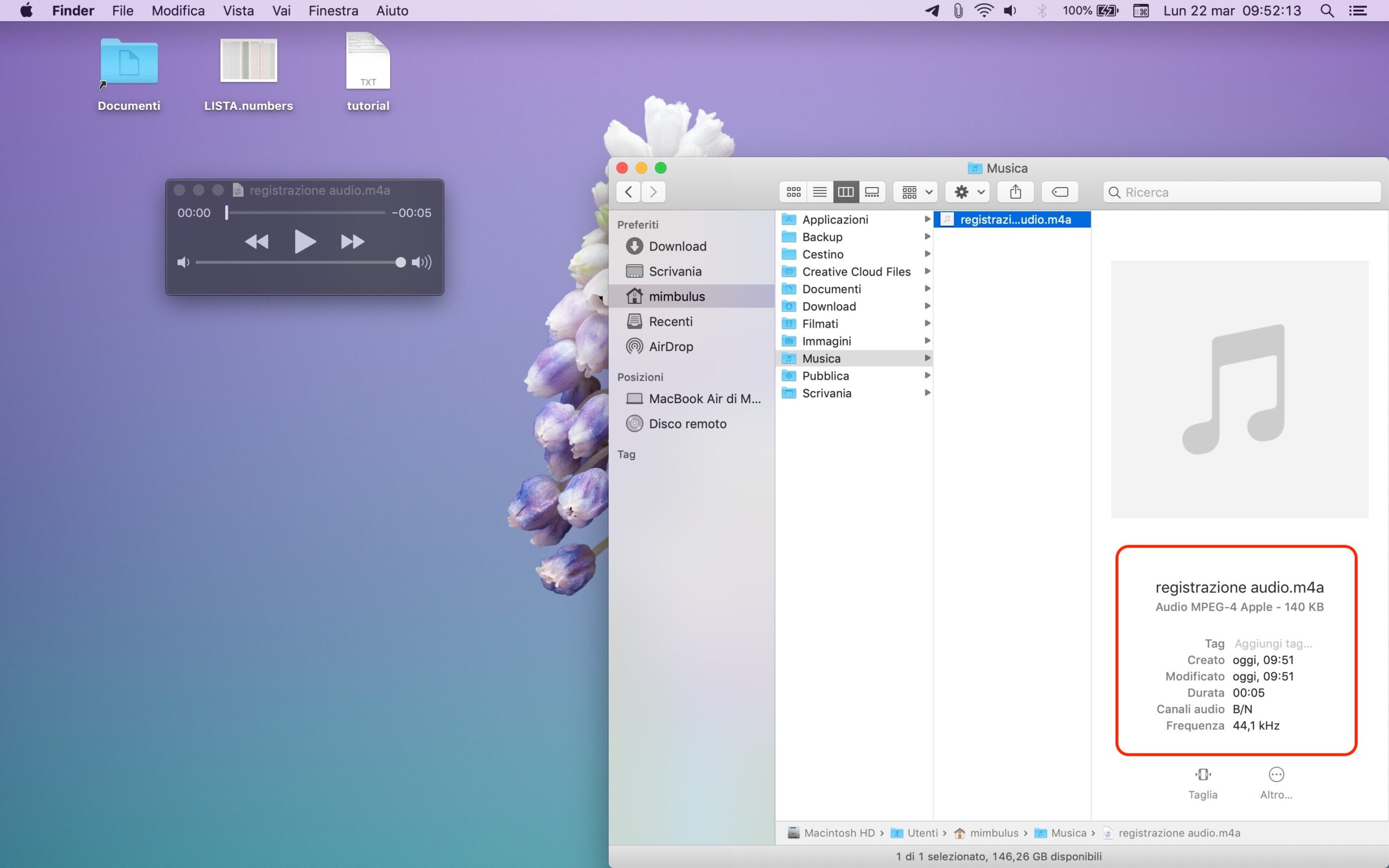Click the volume slider in audio player

[x=298, y=263]
